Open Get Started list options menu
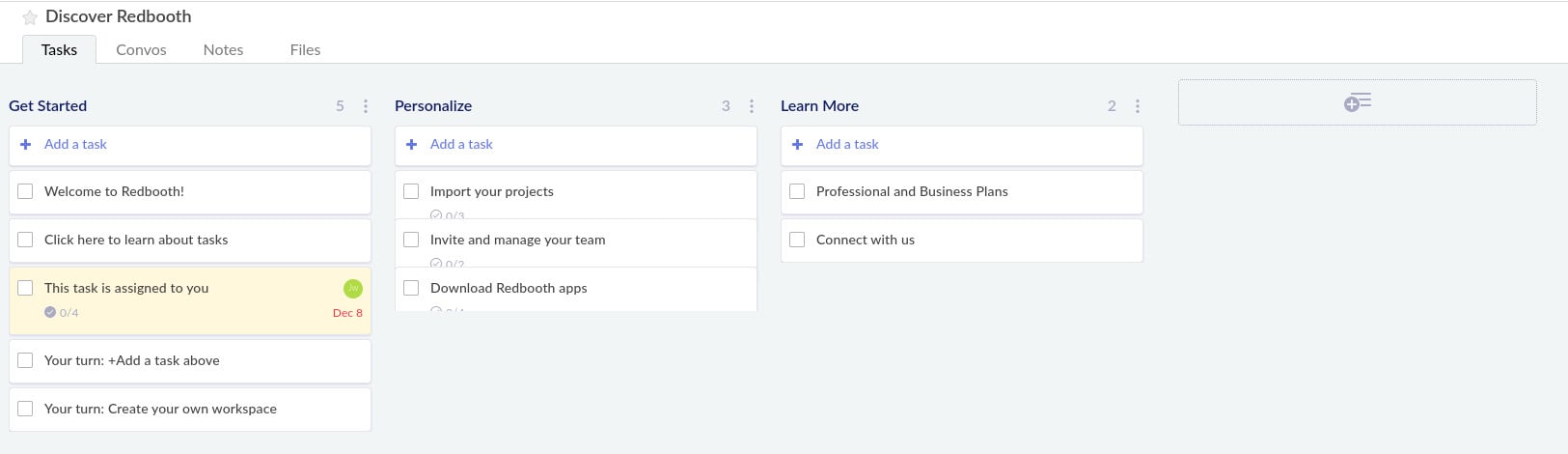The height and width of the screenshot is (454, 1568). pos(366,106)
